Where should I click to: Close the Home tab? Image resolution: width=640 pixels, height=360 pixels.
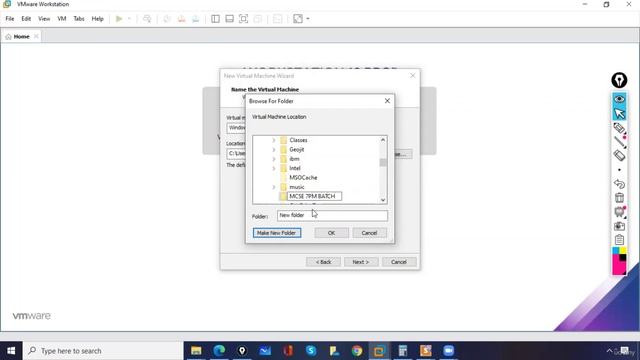coord(36,36)
